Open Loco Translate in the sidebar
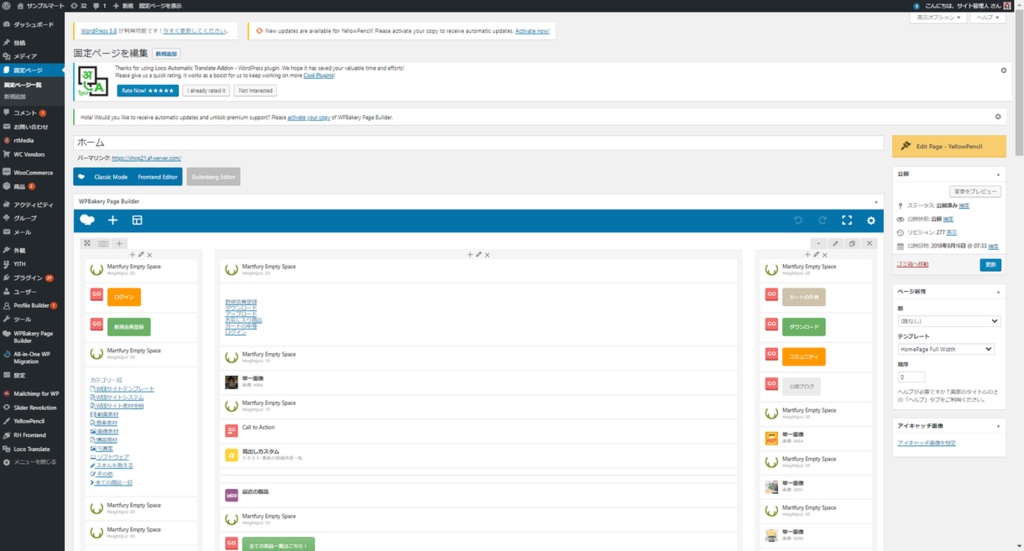This screenshot has width=1024, height=551. [32, 449]
